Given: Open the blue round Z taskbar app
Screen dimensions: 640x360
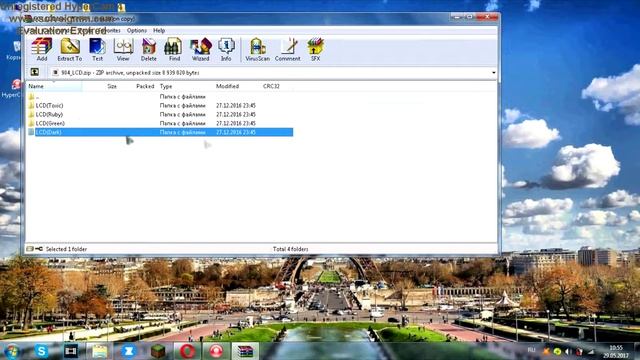Looking at the screenshot, I should [129, 351].
